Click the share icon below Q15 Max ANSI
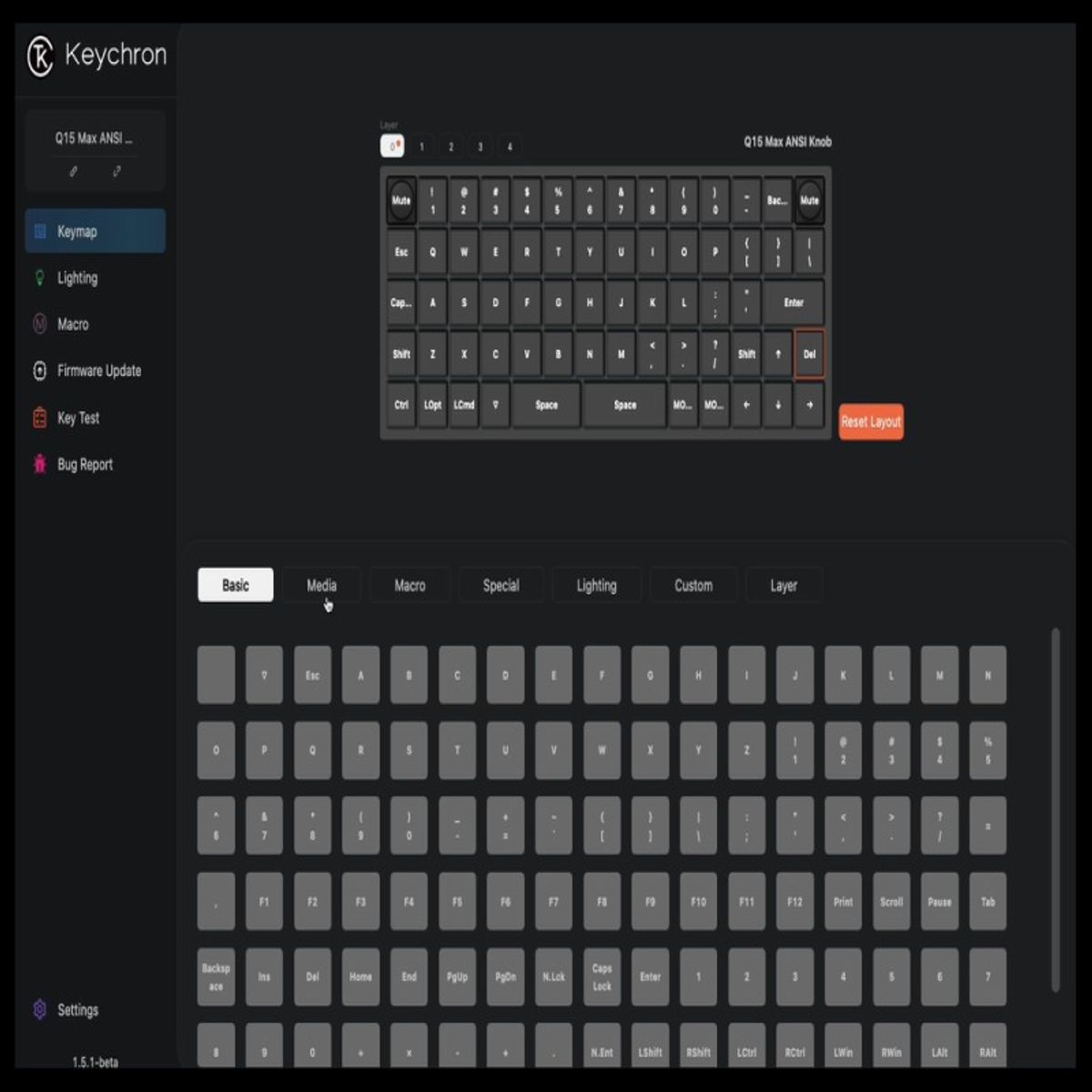 point(116,171)
